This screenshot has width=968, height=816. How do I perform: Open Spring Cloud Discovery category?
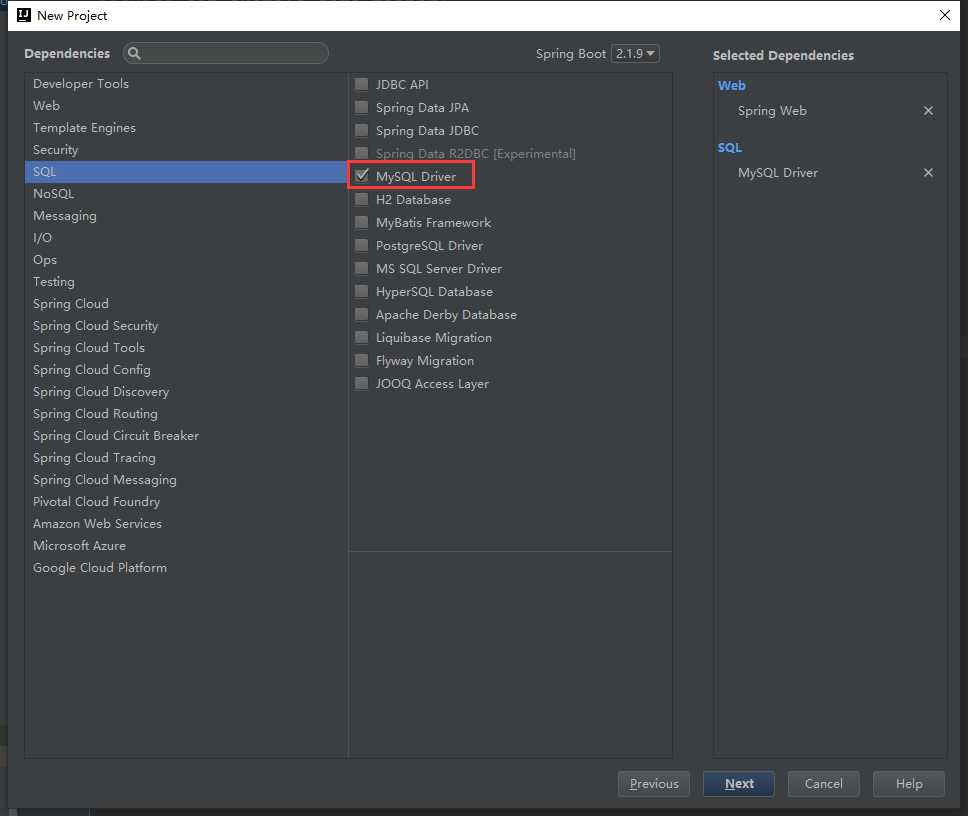point(186,392)
